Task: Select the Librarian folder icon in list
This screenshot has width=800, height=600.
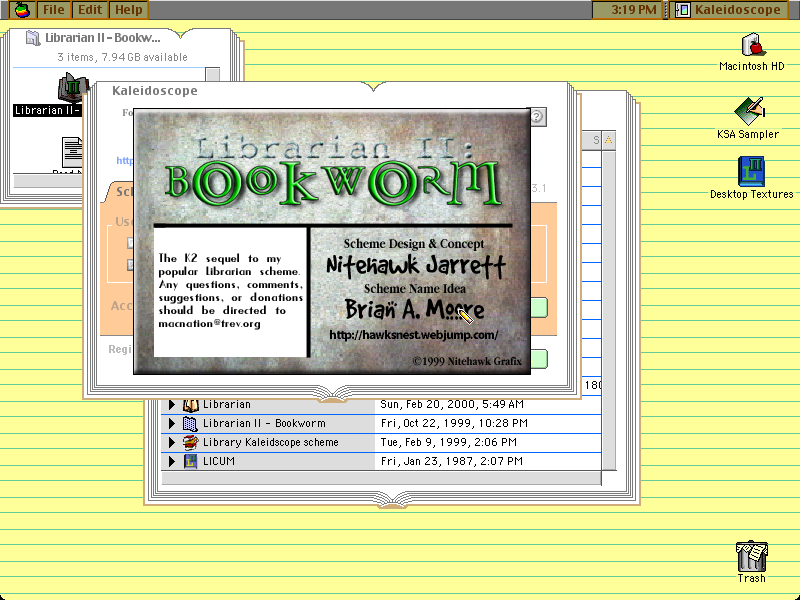Action: point(190,405)
